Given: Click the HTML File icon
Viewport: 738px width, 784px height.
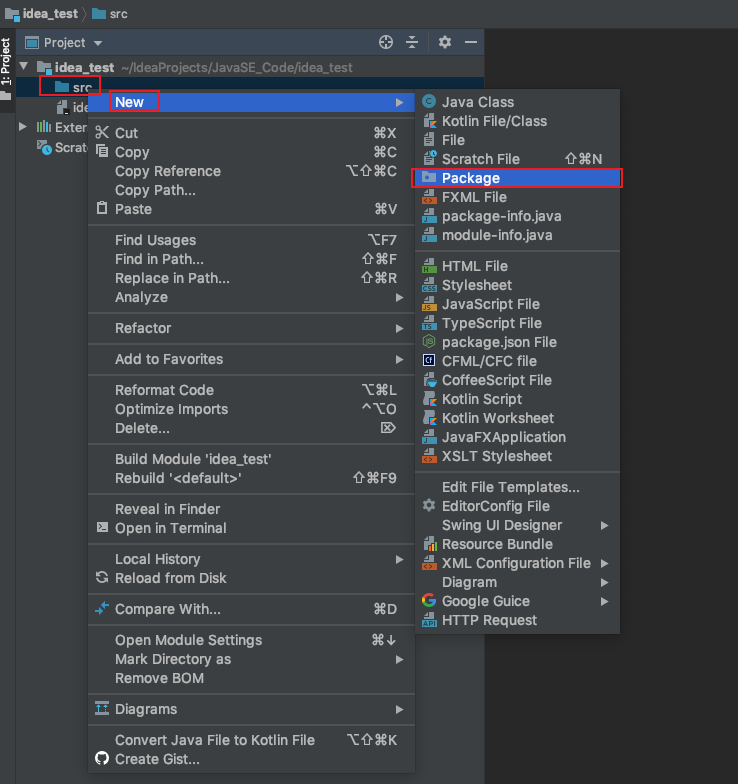Looking at the screenshot, I should click(x=429, y=266).
